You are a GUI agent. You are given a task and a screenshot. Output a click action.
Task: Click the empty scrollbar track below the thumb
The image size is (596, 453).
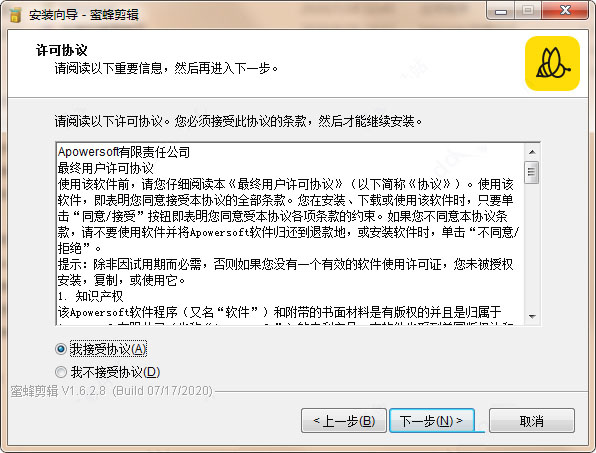532,246
